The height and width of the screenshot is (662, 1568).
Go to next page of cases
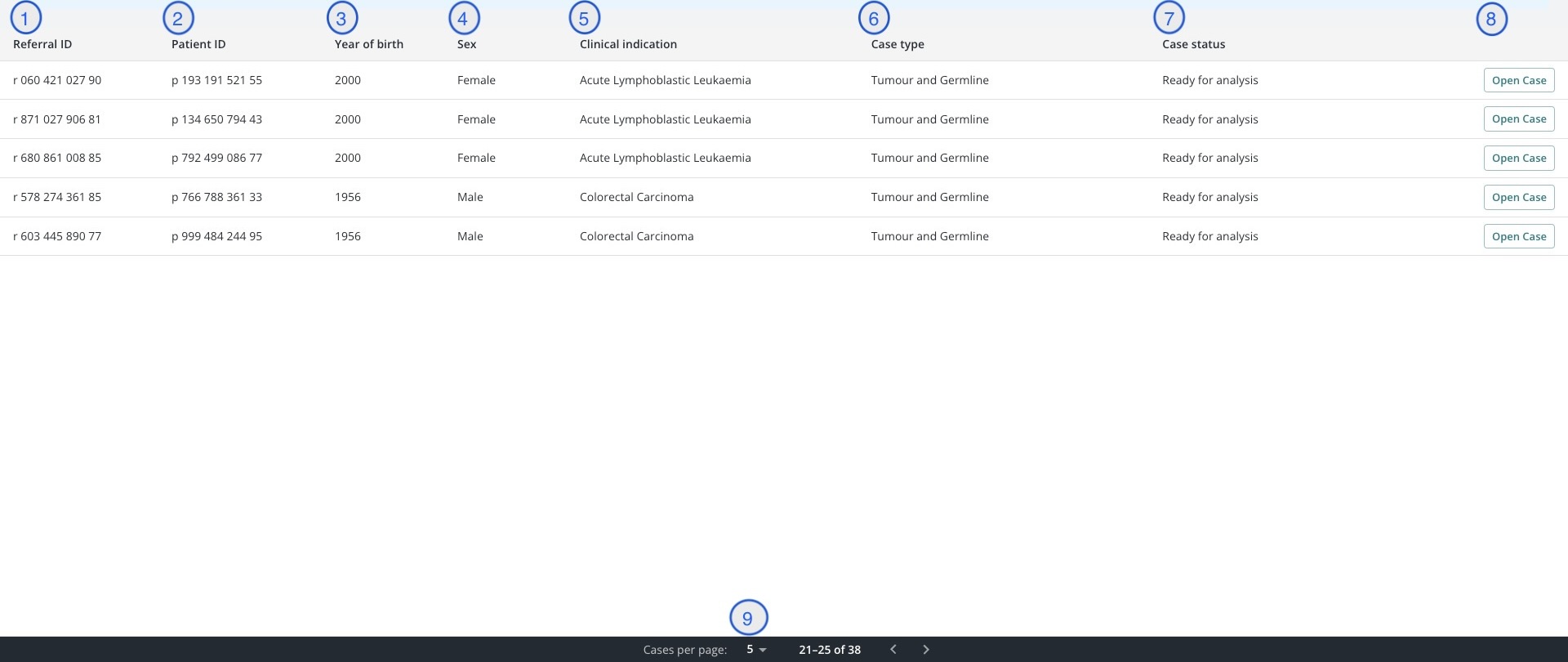[925, 650]
